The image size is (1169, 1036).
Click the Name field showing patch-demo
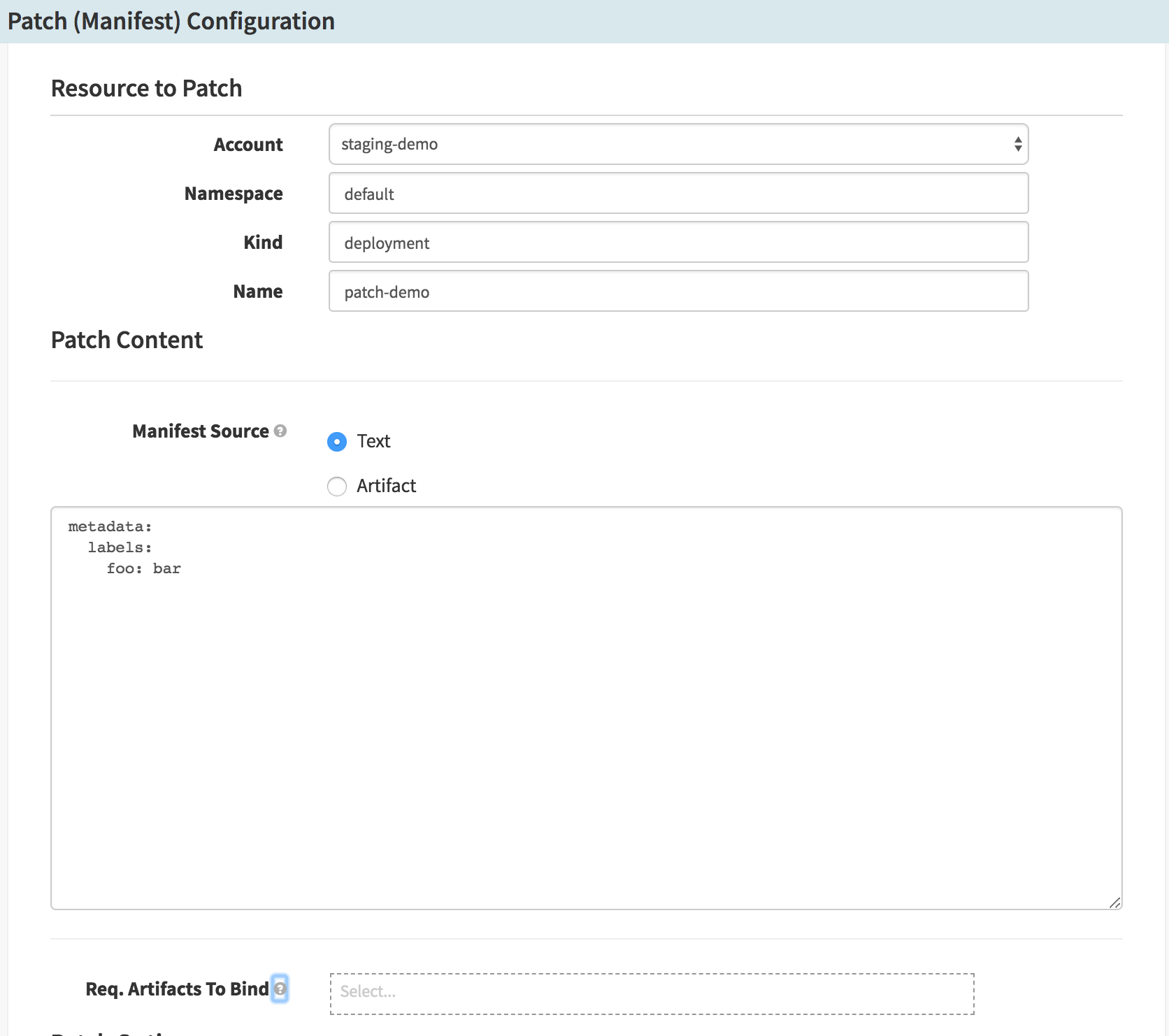(x=678, y=292)
